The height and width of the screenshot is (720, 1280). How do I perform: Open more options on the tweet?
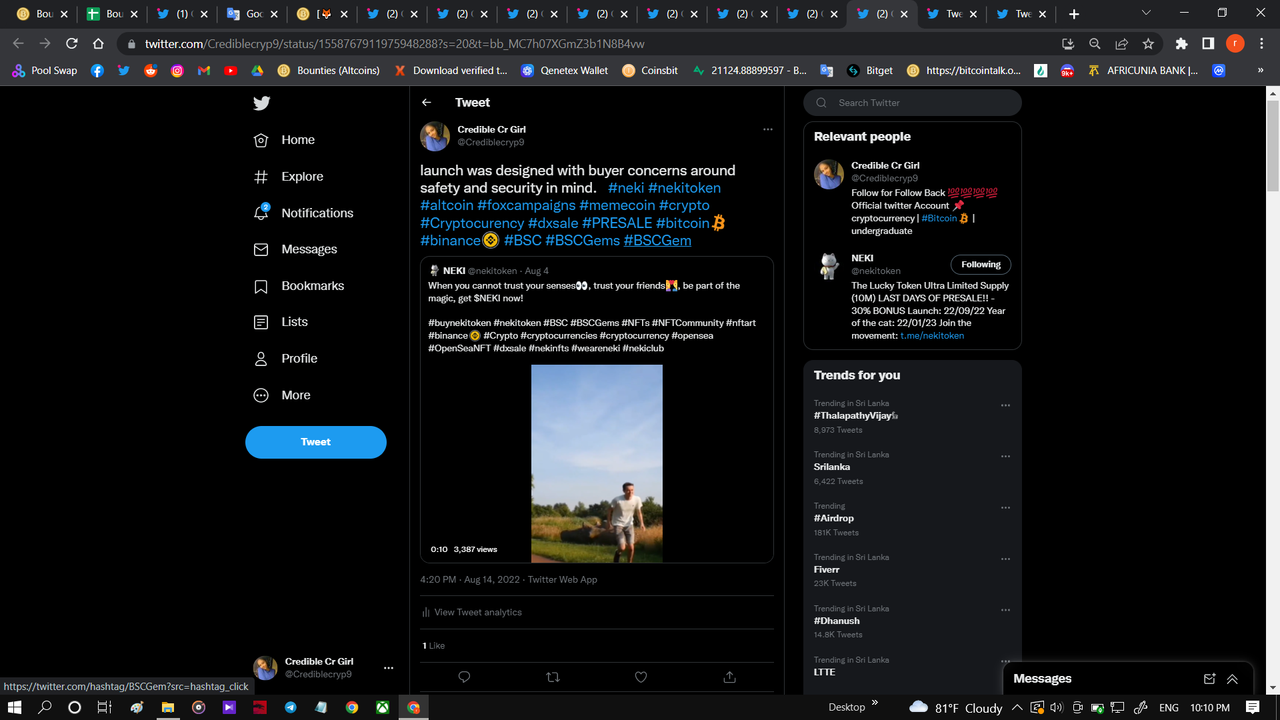coord(768,129)
